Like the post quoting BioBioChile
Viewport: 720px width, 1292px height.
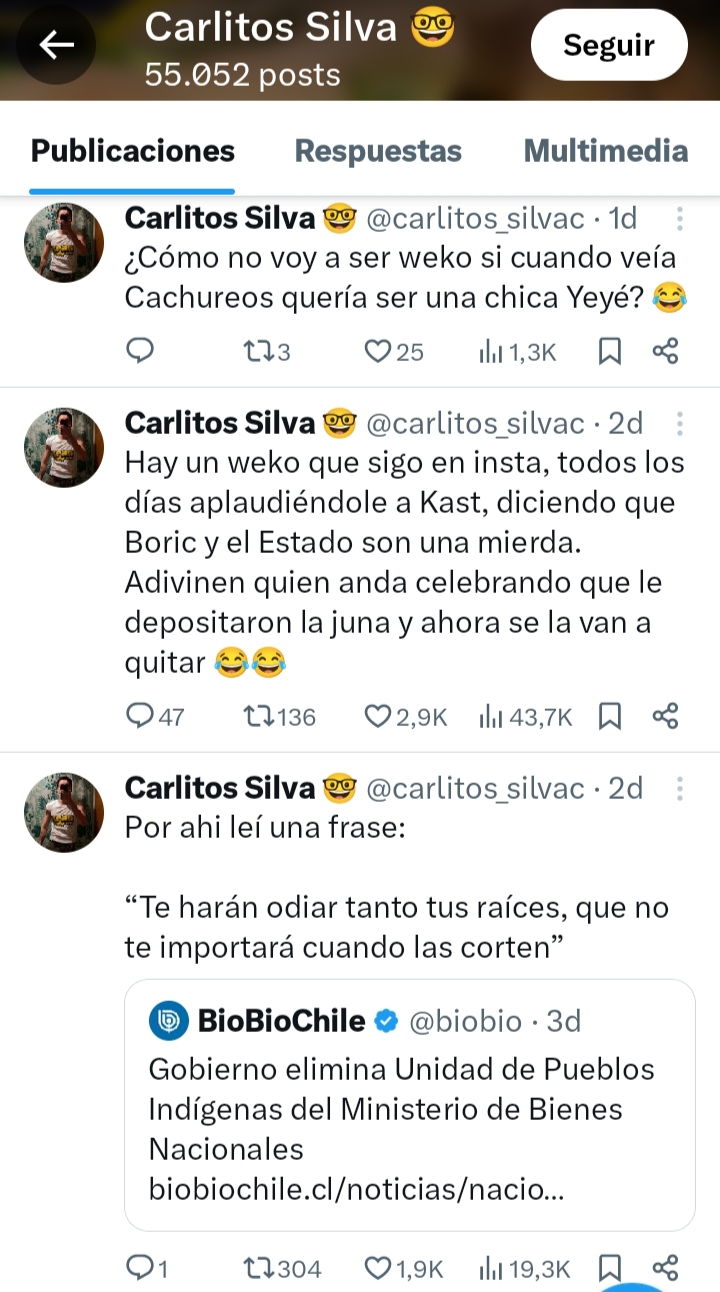pos(376,1269)
